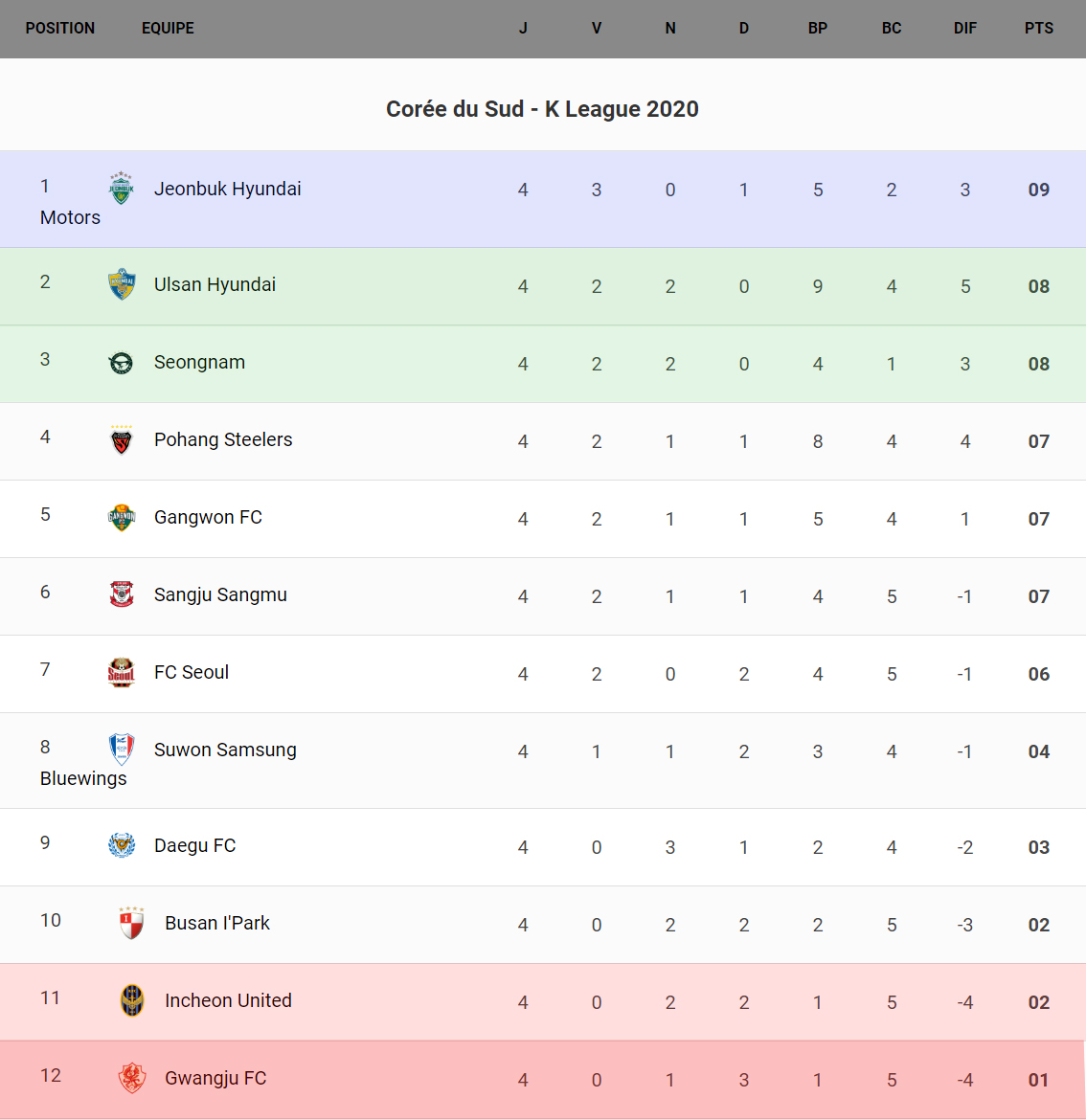Click the POSITION column header

pyautogui.click(x=60, y=29)
